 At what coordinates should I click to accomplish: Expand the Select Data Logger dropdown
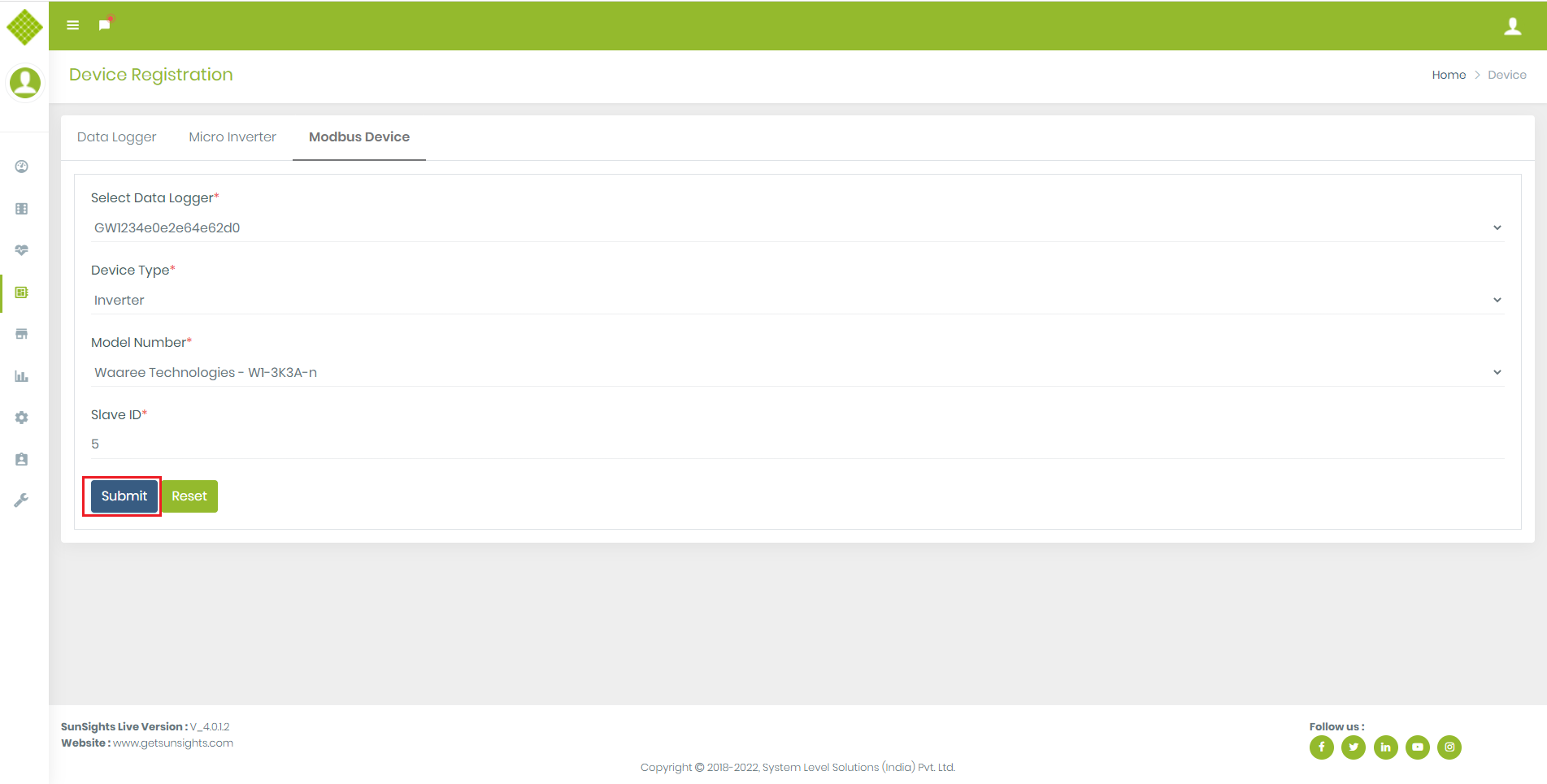[x=797, y=228]
